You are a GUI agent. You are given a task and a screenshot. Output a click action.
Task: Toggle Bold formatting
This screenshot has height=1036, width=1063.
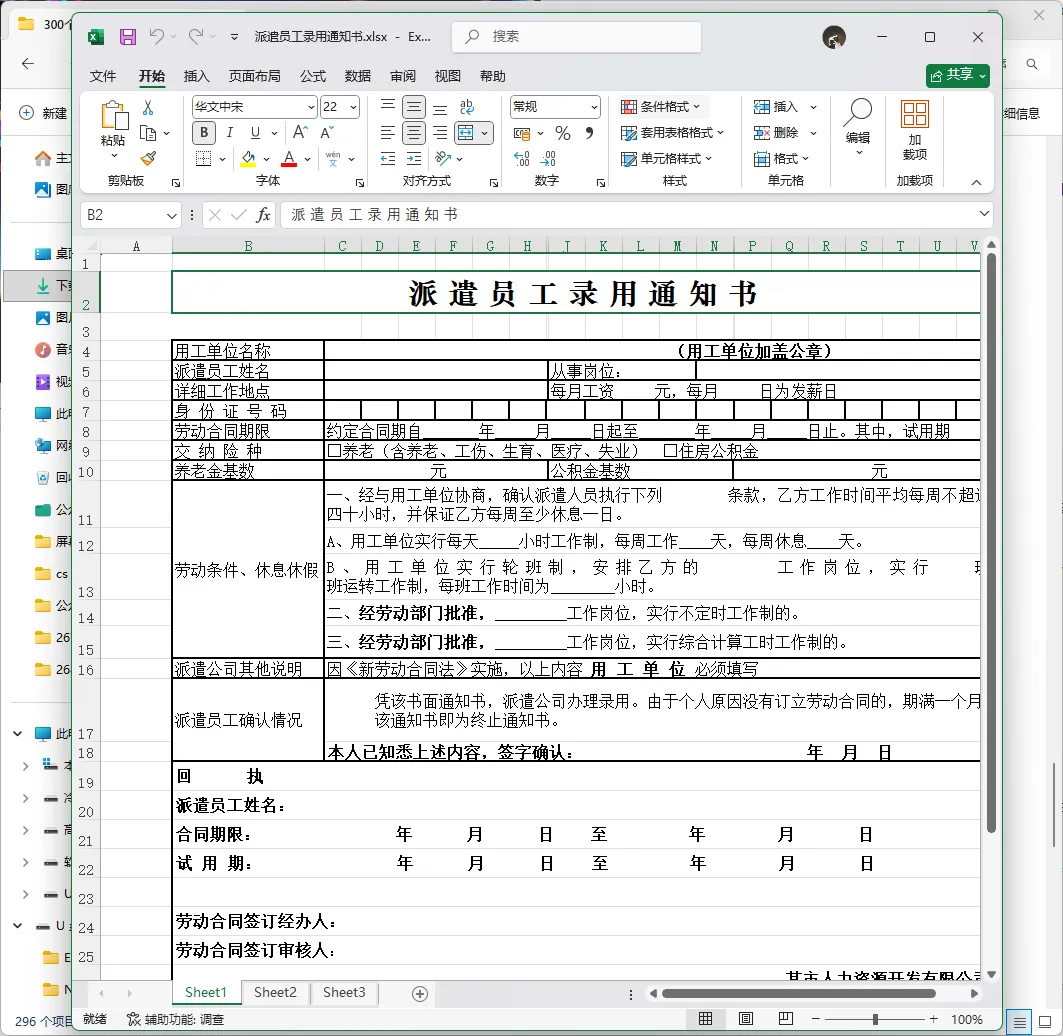coord(204,133)
